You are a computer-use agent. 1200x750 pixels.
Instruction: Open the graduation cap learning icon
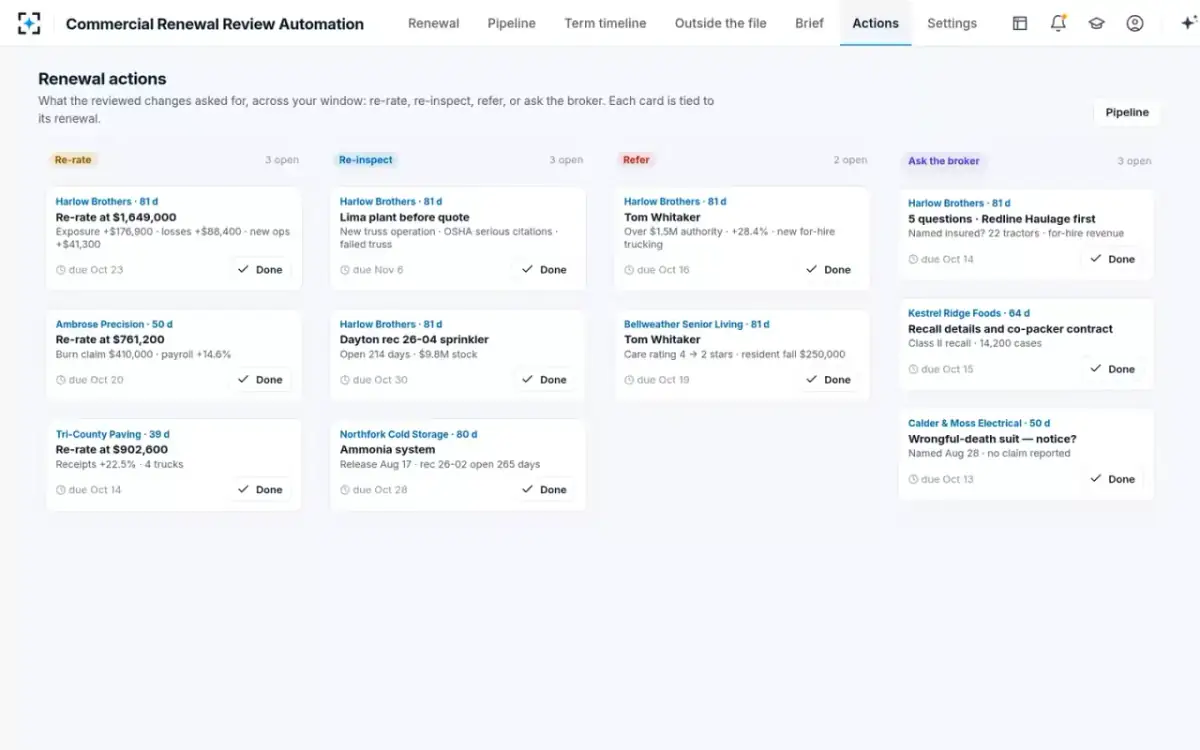[1096, 23]
